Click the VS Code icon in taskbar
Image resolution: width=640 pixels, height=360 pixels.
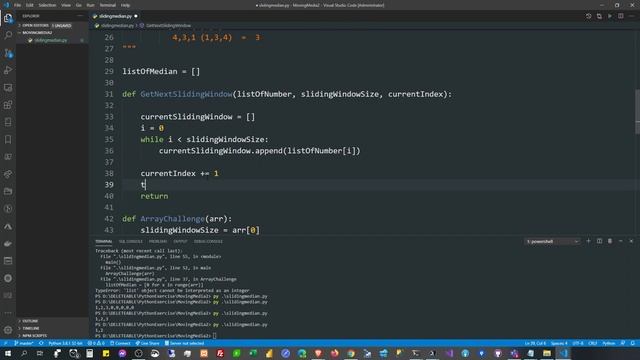click(x=563, y=353)
